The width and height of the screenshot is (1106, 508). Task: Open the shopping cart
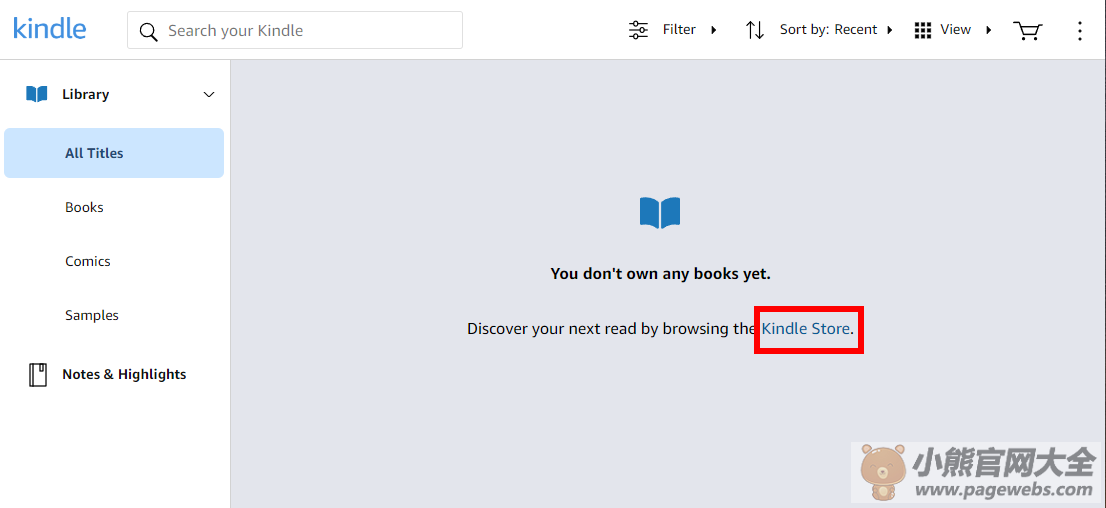click(x=1027, y=30)
